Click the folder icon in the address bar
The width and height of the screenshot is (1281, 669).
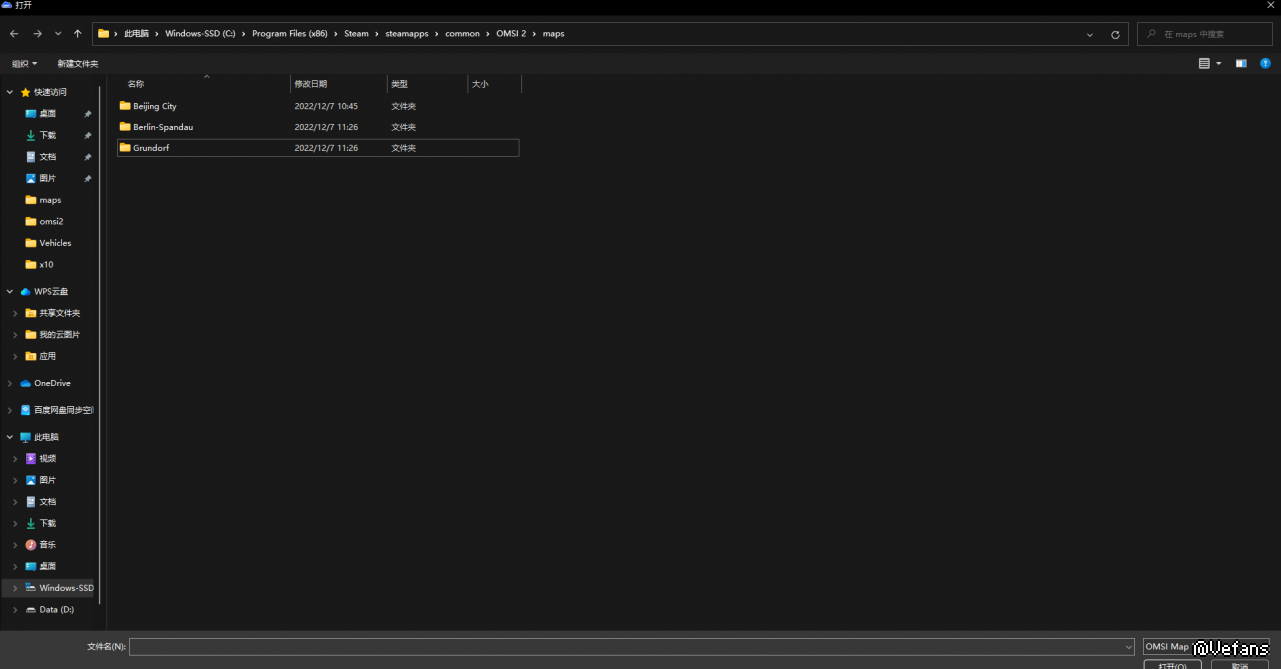[x=103, y=34]
